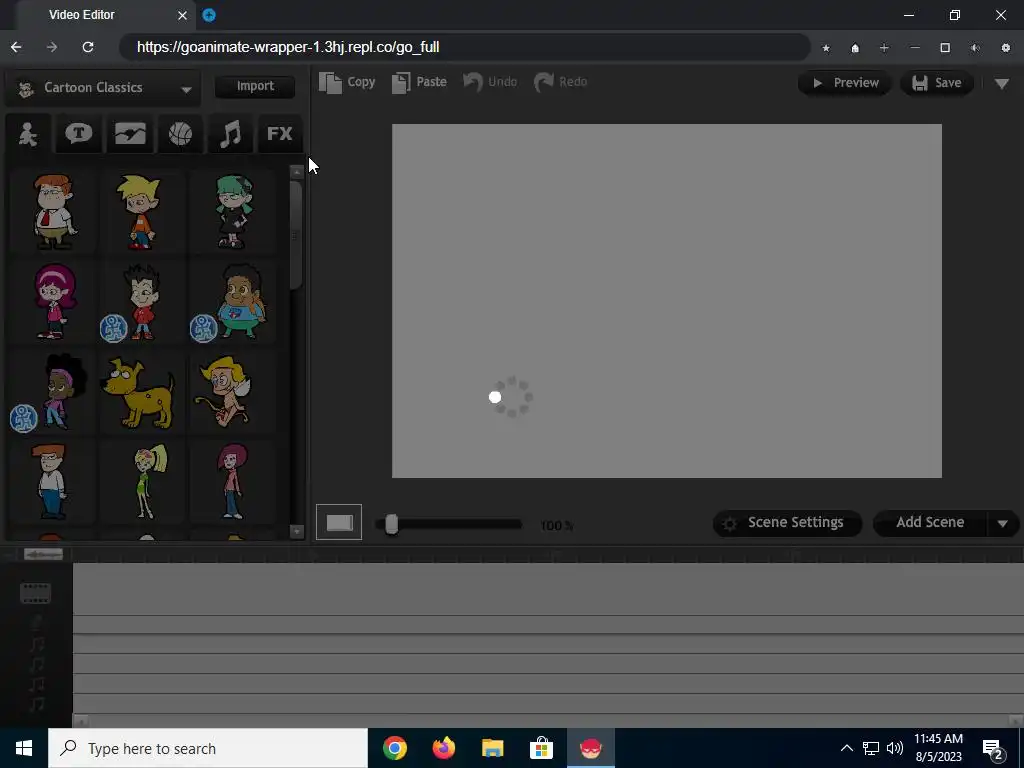Click the Undo button

[x=490, y=82]
